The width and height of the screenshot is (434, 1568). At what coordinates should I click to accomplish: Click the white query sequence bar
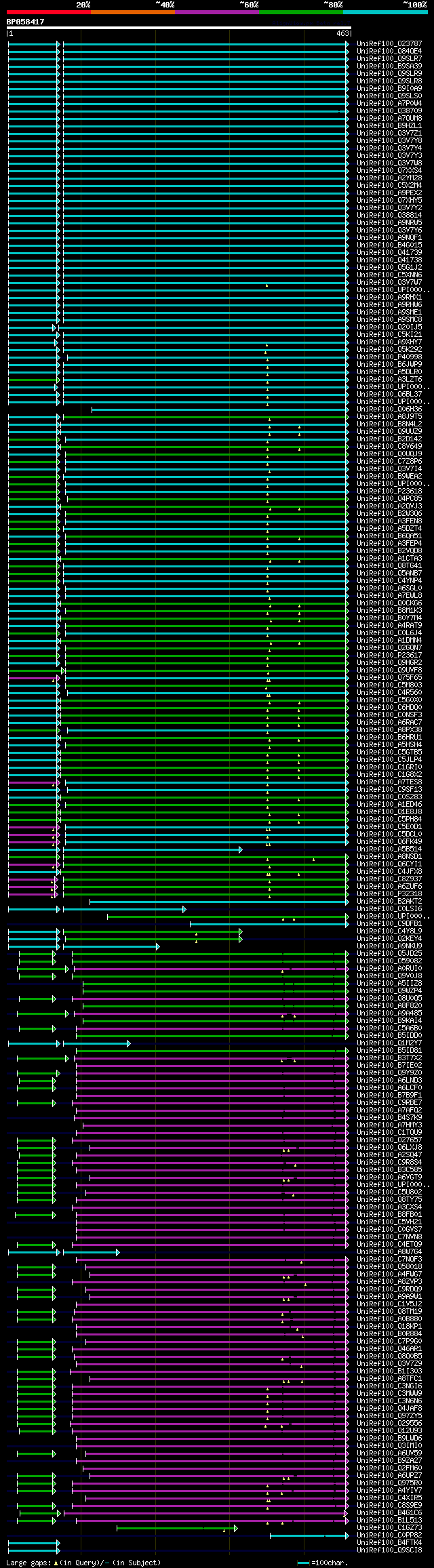click(x=178, y=28)
